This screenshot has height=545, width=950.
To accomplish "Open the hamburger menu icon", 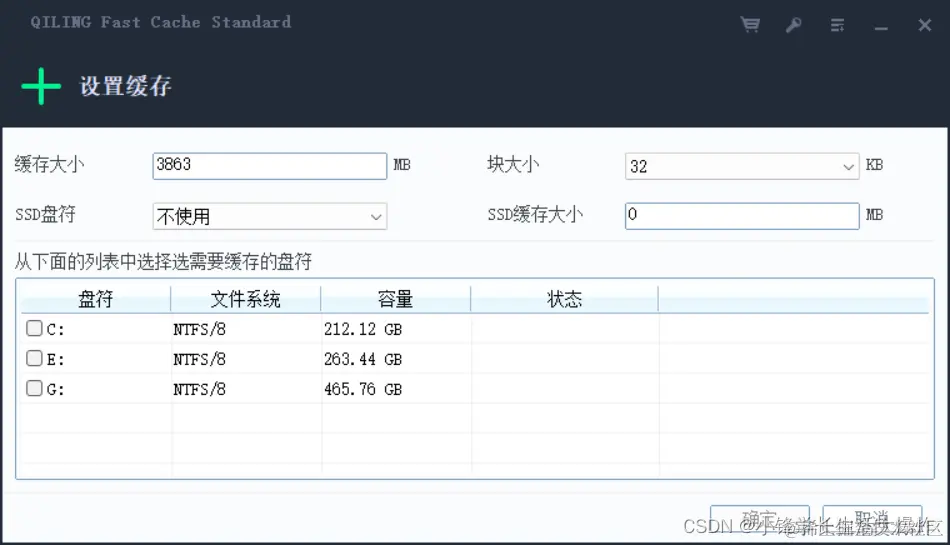I will click(837, 25).
